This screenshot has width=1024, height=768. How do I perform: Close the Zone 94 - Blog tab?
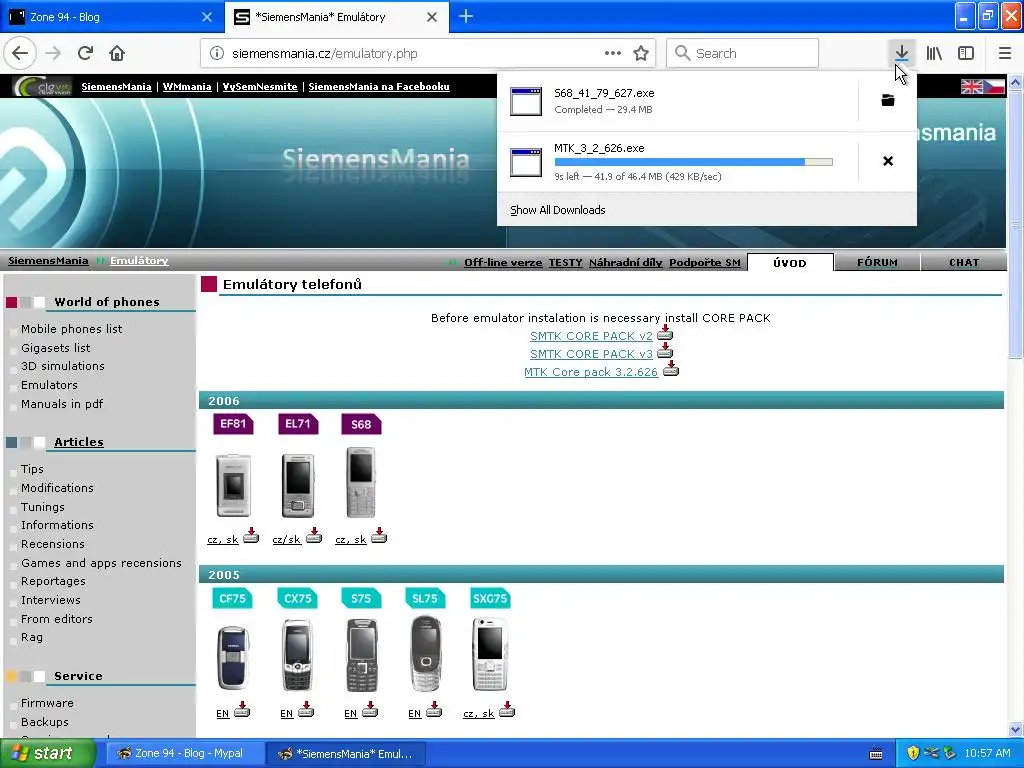click(206, 17)
